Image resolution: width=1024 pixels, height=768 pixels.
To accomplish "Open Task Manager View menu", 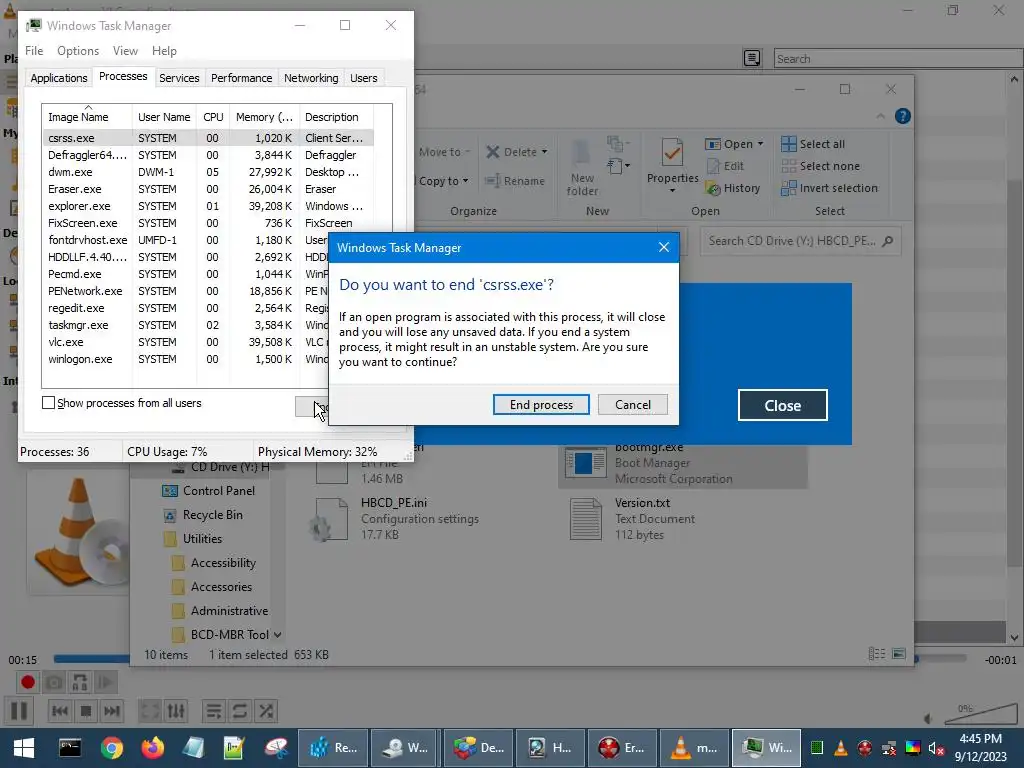I will coord(125,50).
